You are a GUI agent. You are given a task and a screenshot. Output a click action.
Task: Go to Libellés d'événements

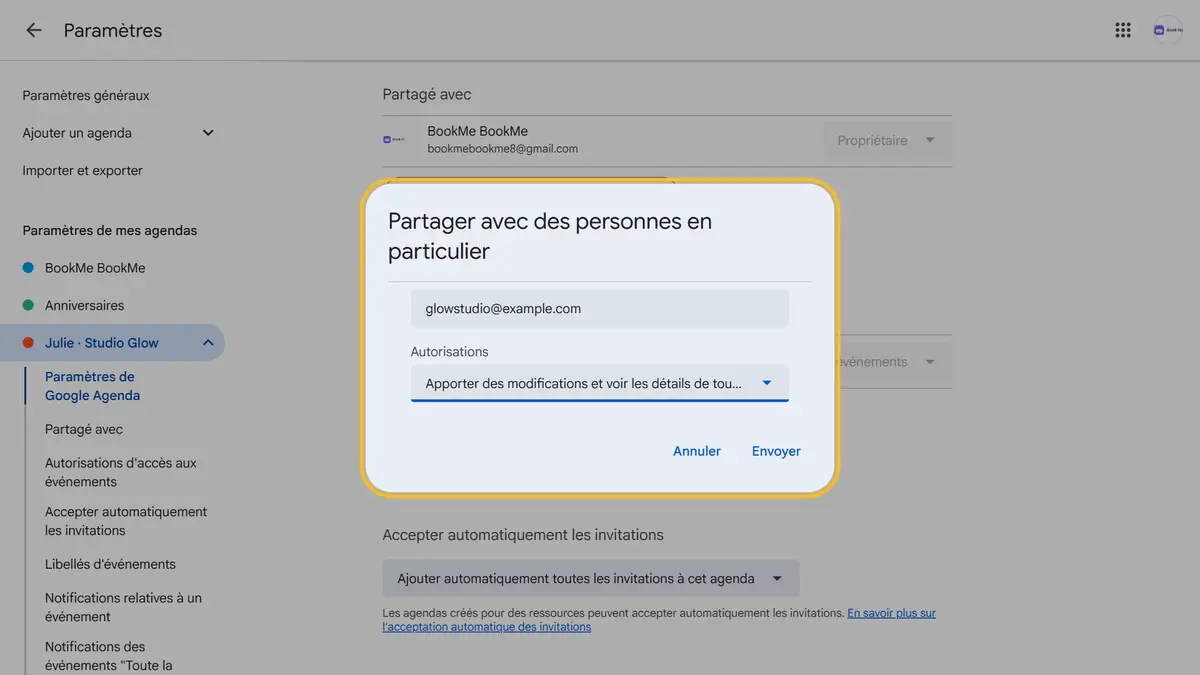[110, 564]
